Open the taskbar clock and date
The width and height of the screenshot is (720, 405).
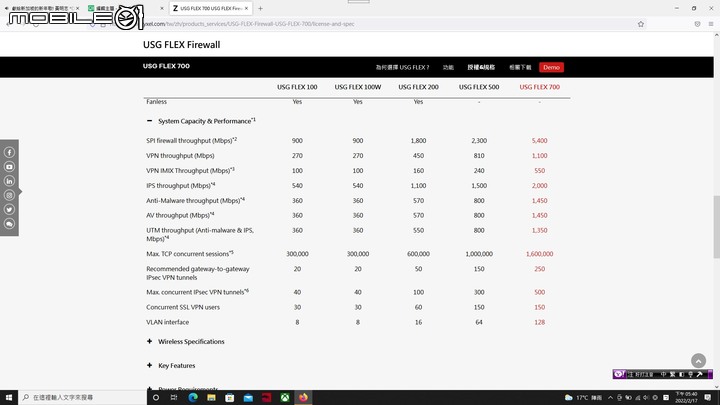[686, 397]
